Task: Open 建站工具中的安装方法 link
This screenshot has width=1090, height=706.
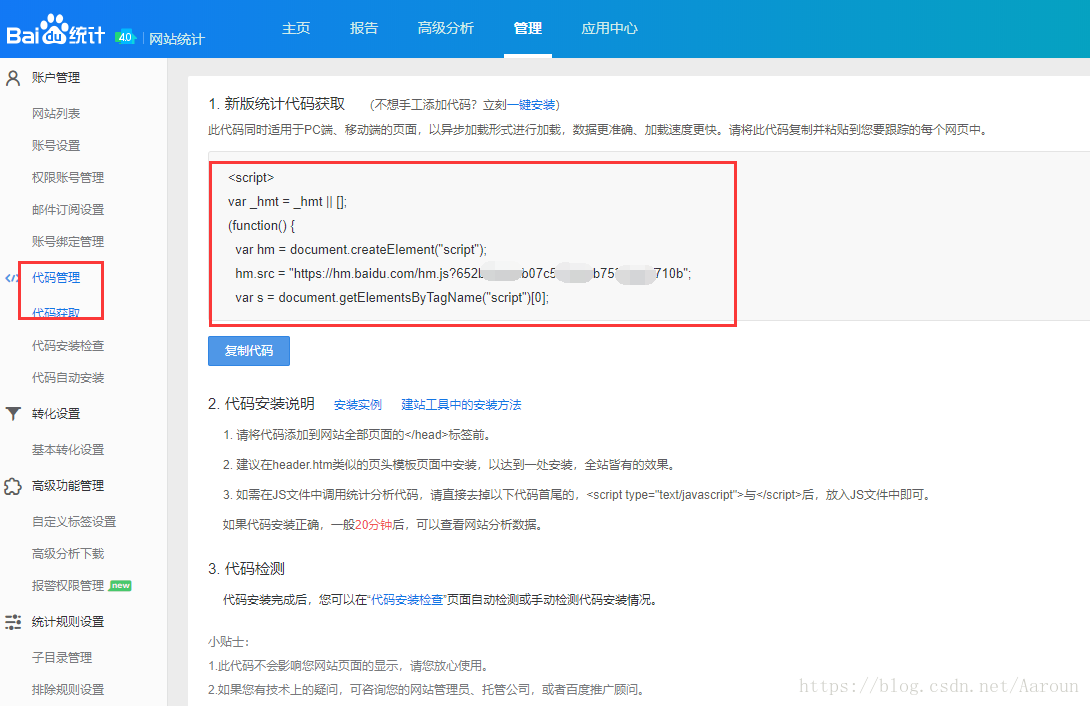Action: click(x=461, y=405)
